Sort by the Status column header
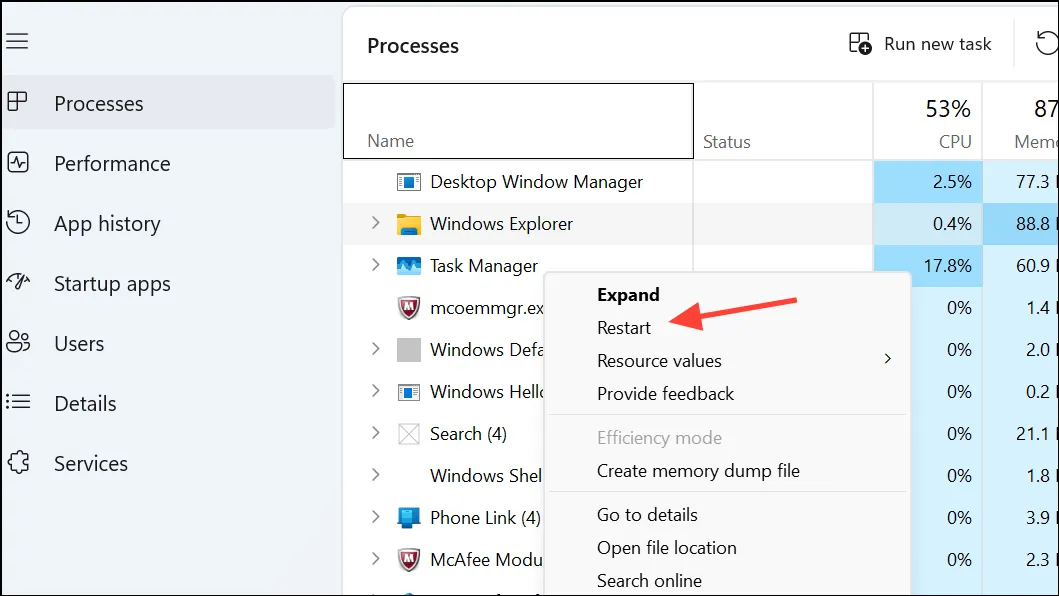This screenshot has width=1059, height=596. (783, 121)
